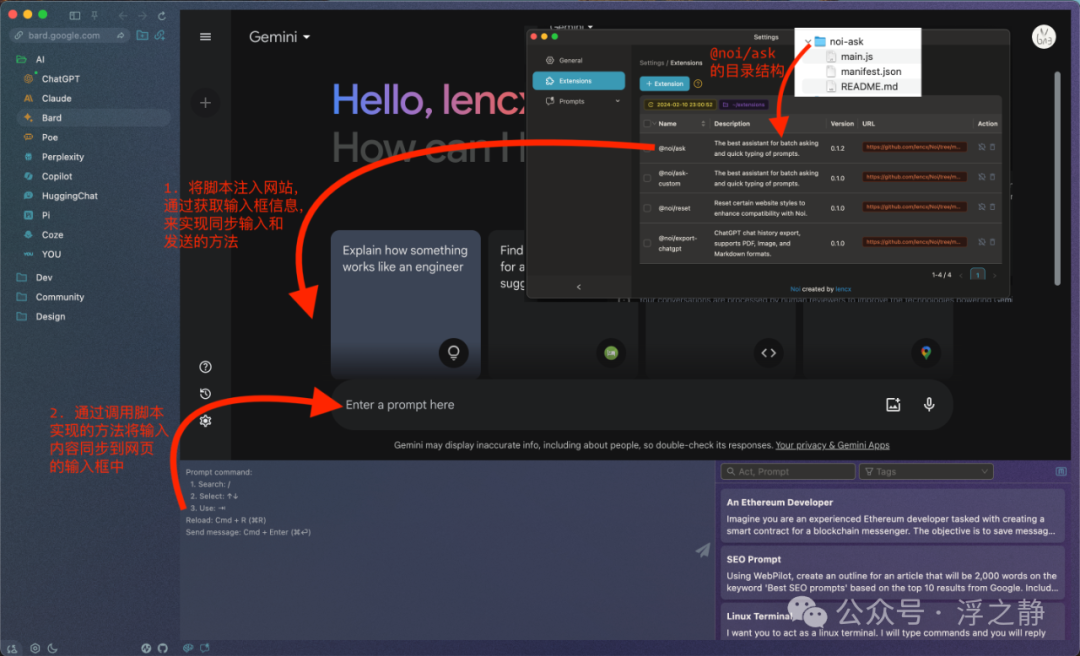Click the add folder icon near address bar
1080x656 pixels.
(142, 35)
